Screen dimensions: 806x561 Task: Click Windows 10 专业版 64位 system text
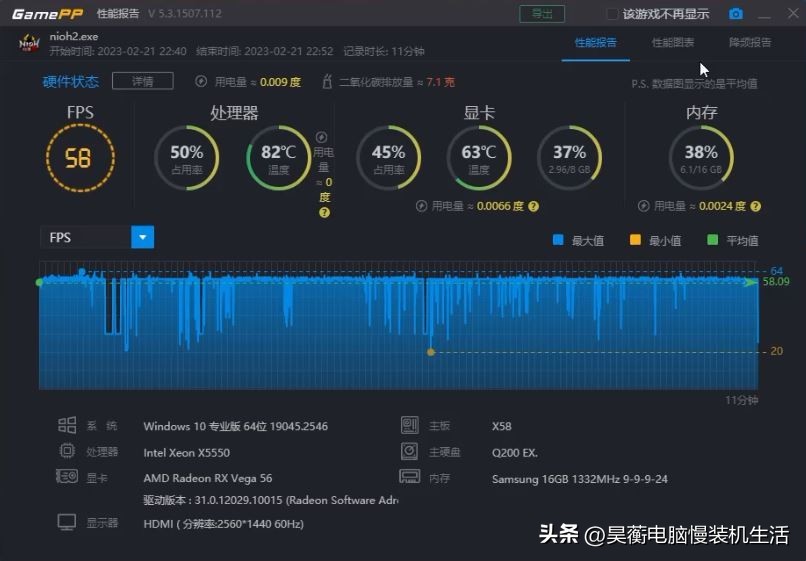pyautogui.click(x=235, y=426)
